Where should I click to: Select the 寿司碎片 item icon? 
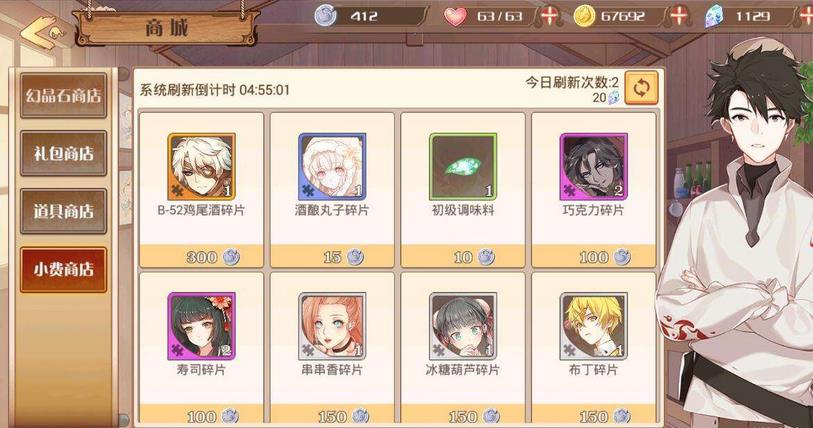[201, 326]
